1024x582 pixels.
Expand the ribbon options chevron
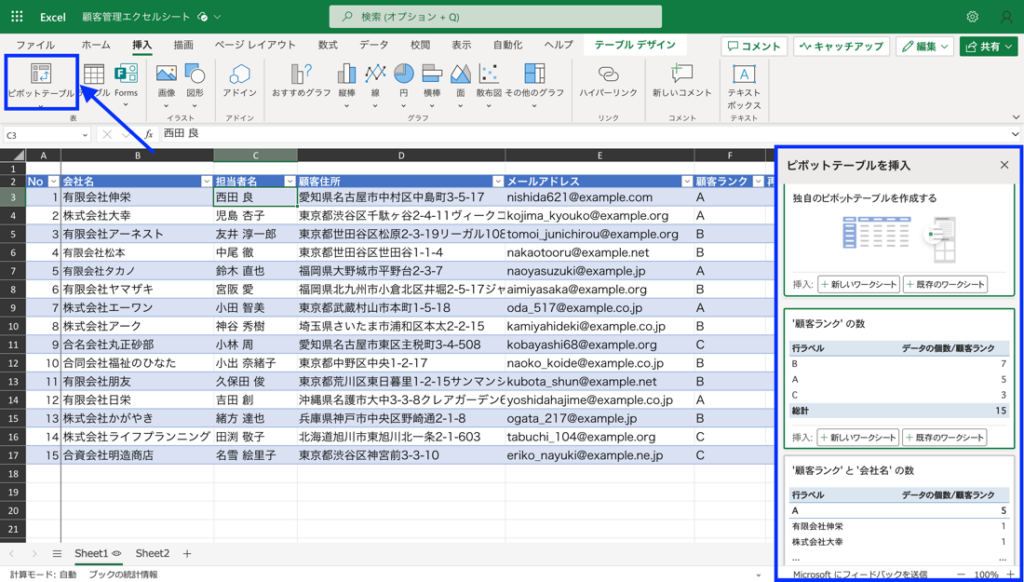click(x=1016, y=117)
